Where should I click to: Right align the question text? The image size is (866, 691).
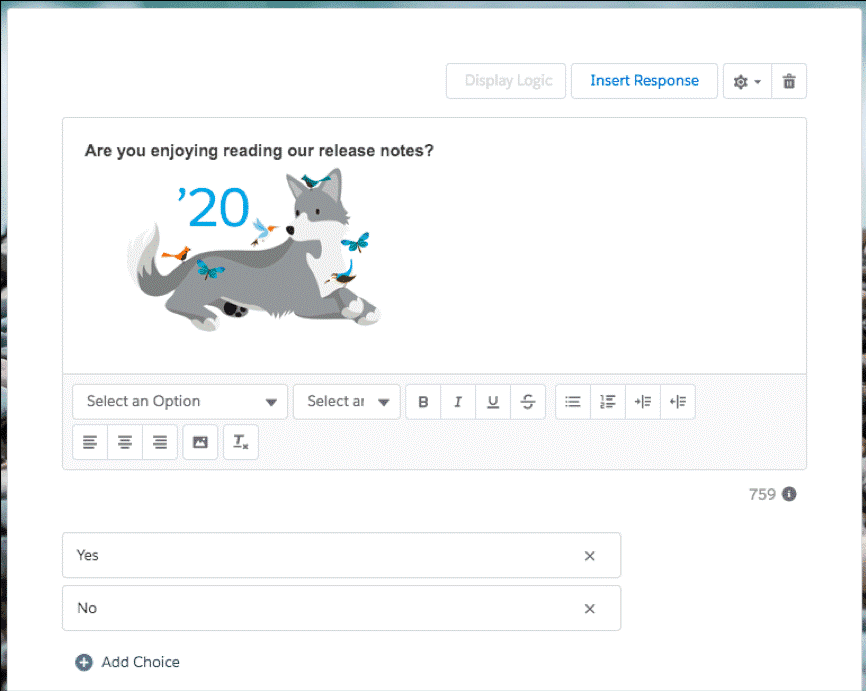point(160,442)
